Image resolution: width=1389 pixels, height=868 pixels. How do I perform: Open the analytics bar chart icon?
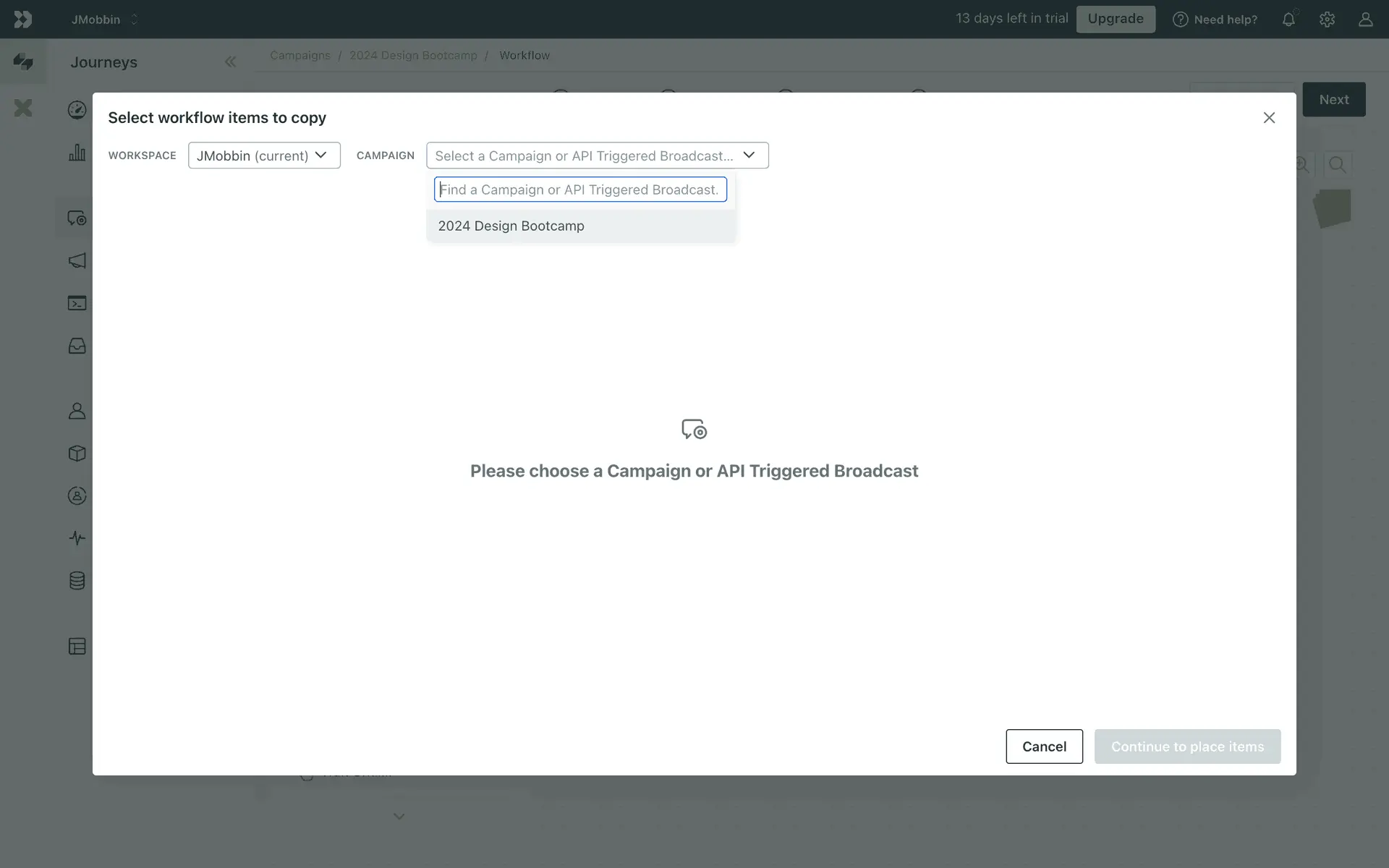pyautogui.click(x=77, y=153)
